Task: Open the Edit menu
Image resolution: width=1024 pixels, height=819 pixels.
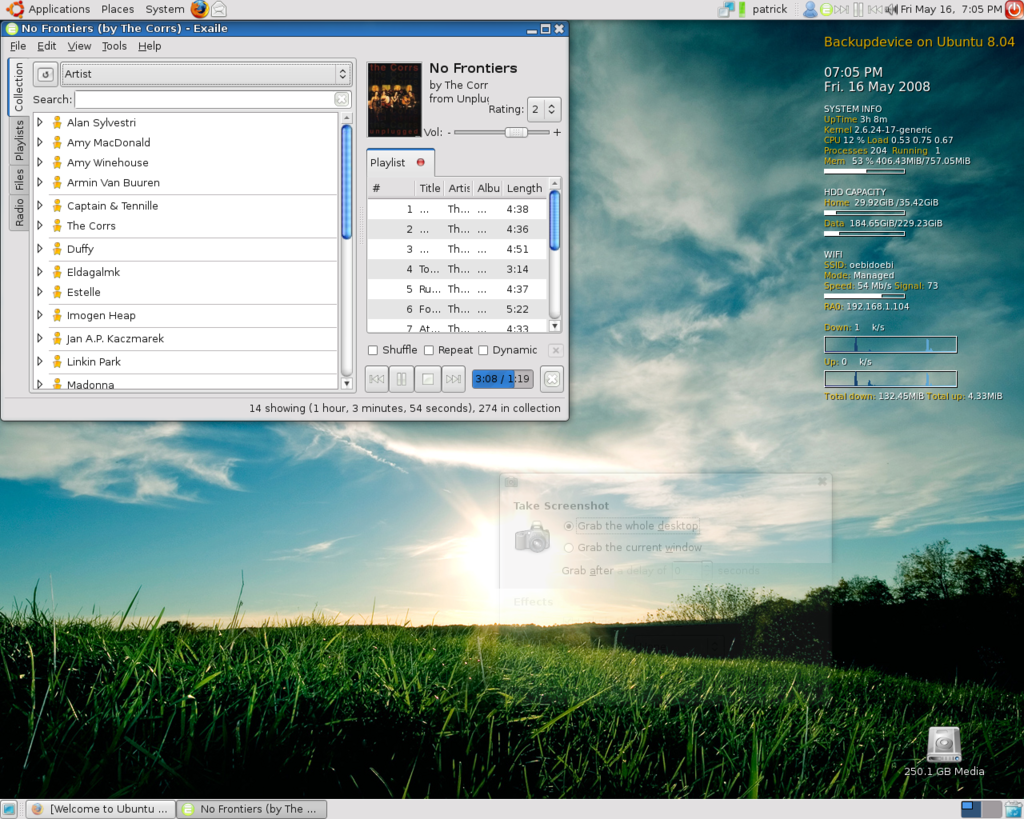Action: pyautogui.click(x=46, y=46)
